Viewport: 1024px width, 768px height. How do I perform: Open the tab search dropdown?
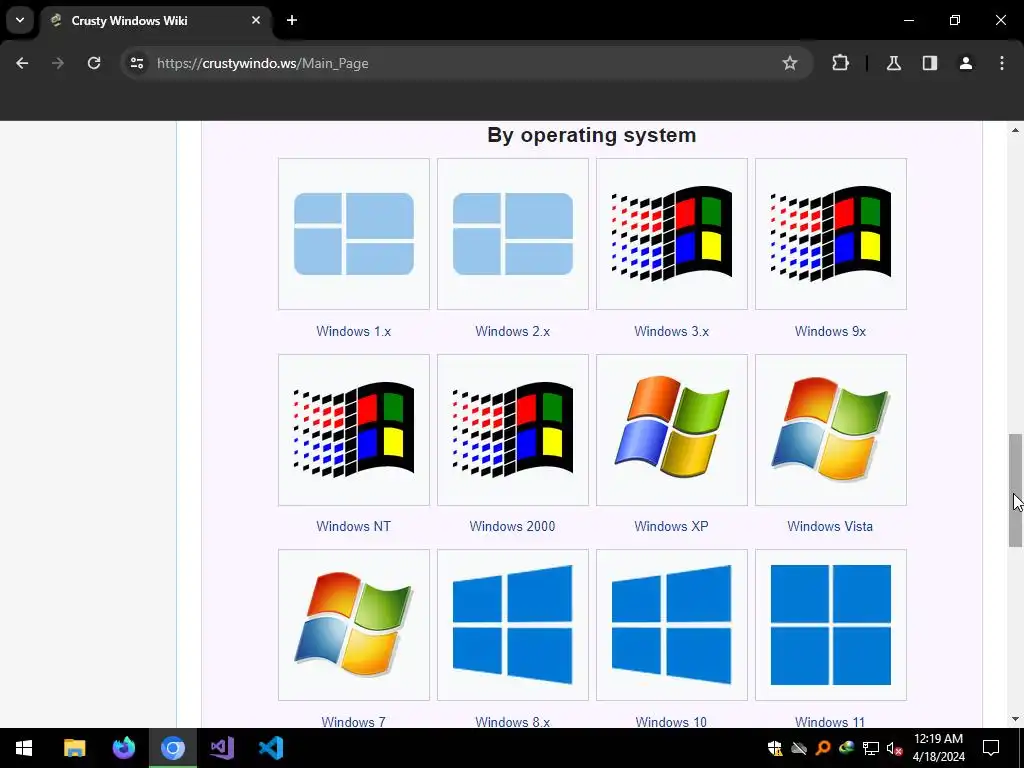click(20, 20)
